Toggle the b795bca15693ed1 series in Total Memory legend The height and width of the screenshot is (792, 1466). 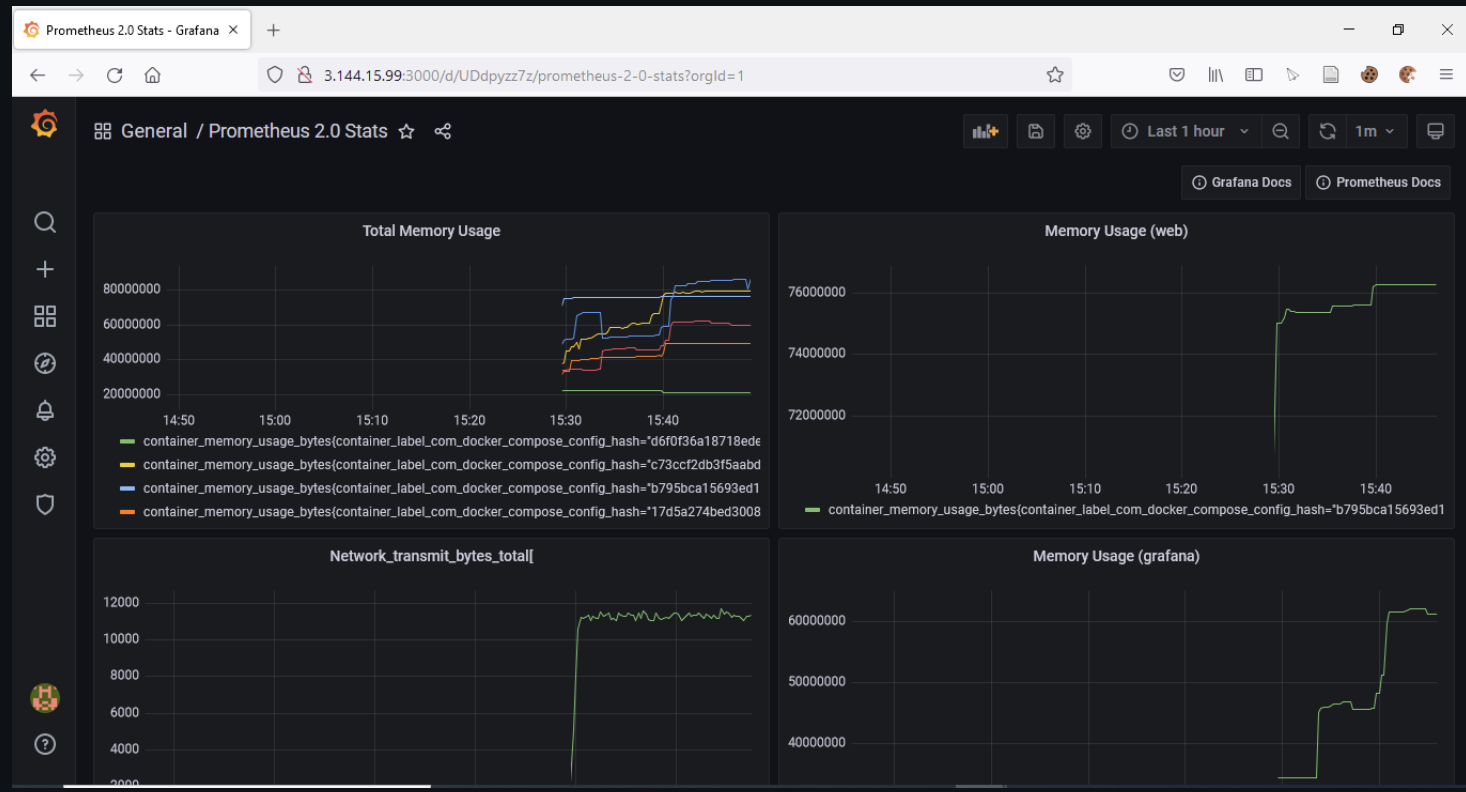coord(451,488)
